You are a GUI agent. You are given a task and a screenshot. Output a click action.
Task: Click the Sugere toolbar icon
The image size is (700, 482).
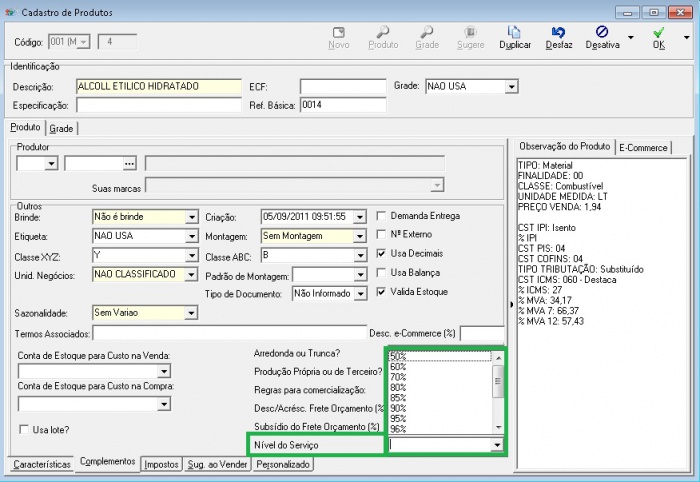pyautogui.click(x=469, y=37)
